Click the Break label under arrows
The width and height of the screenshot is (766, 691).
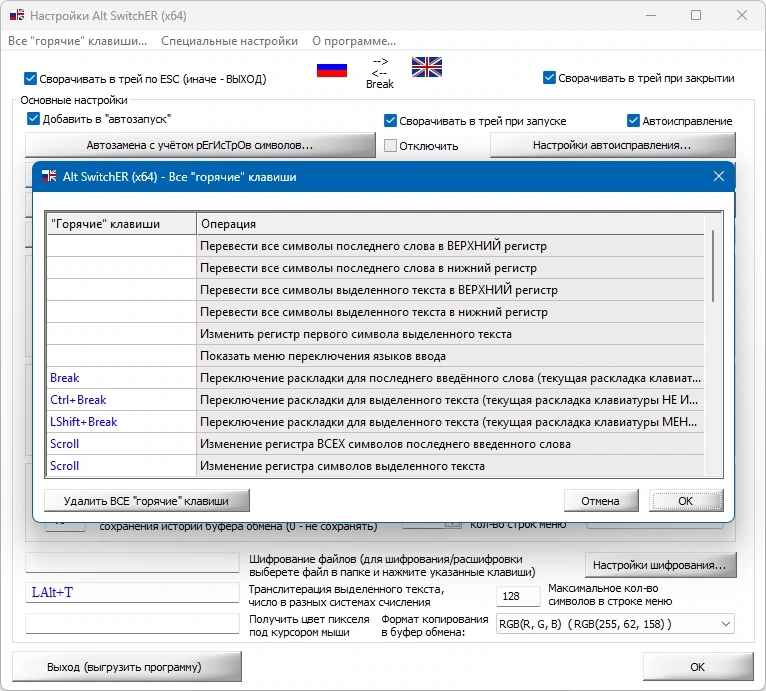click(380, 84)
